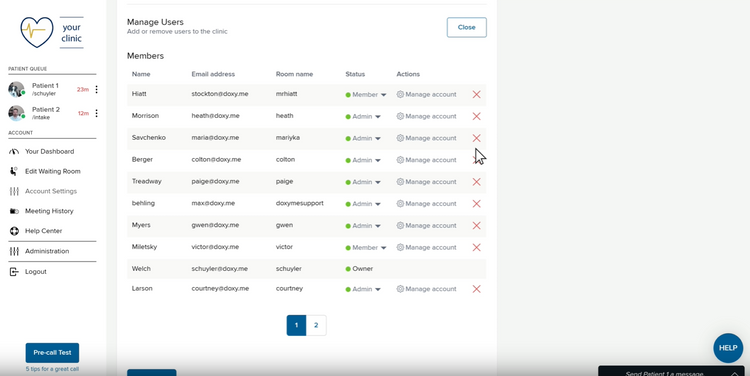Screen dimensions: 750x376
Task: Remove user Treadway with red X
Action: click(476, 182)
